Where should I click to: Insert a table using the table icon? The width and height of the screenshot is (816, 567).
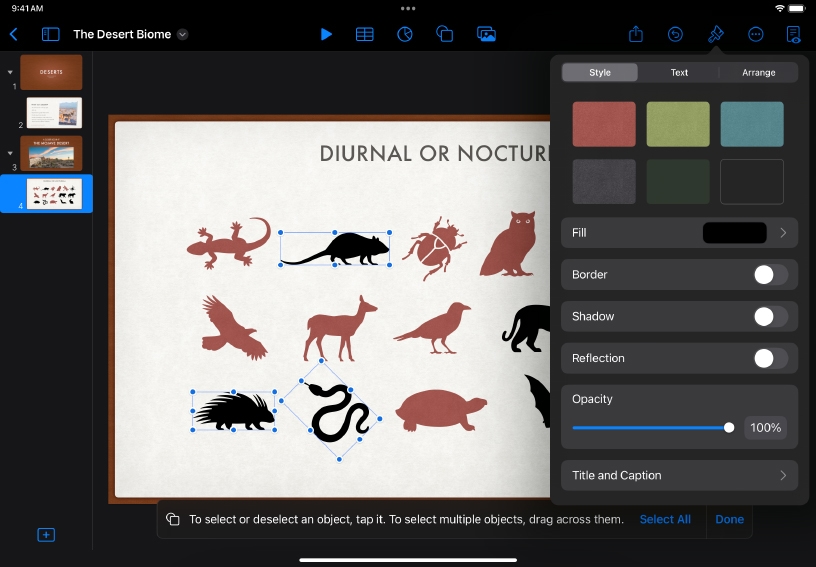[365, 34]
